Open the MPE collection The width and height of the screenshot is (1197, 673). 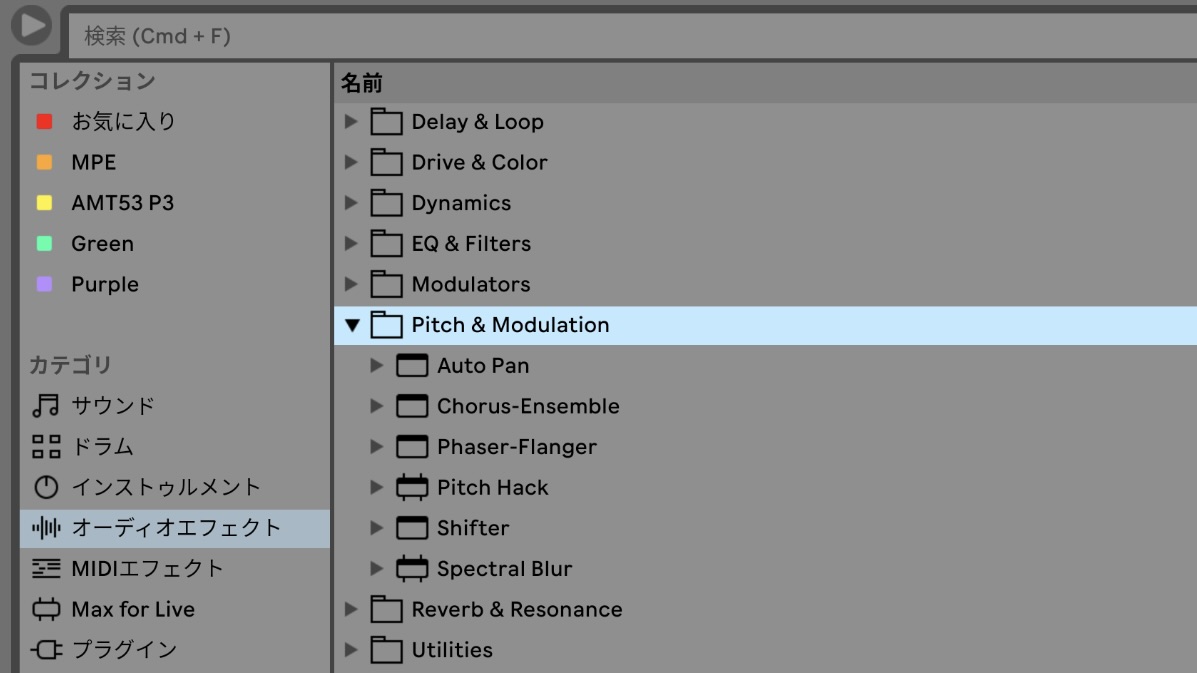point(93,162)
